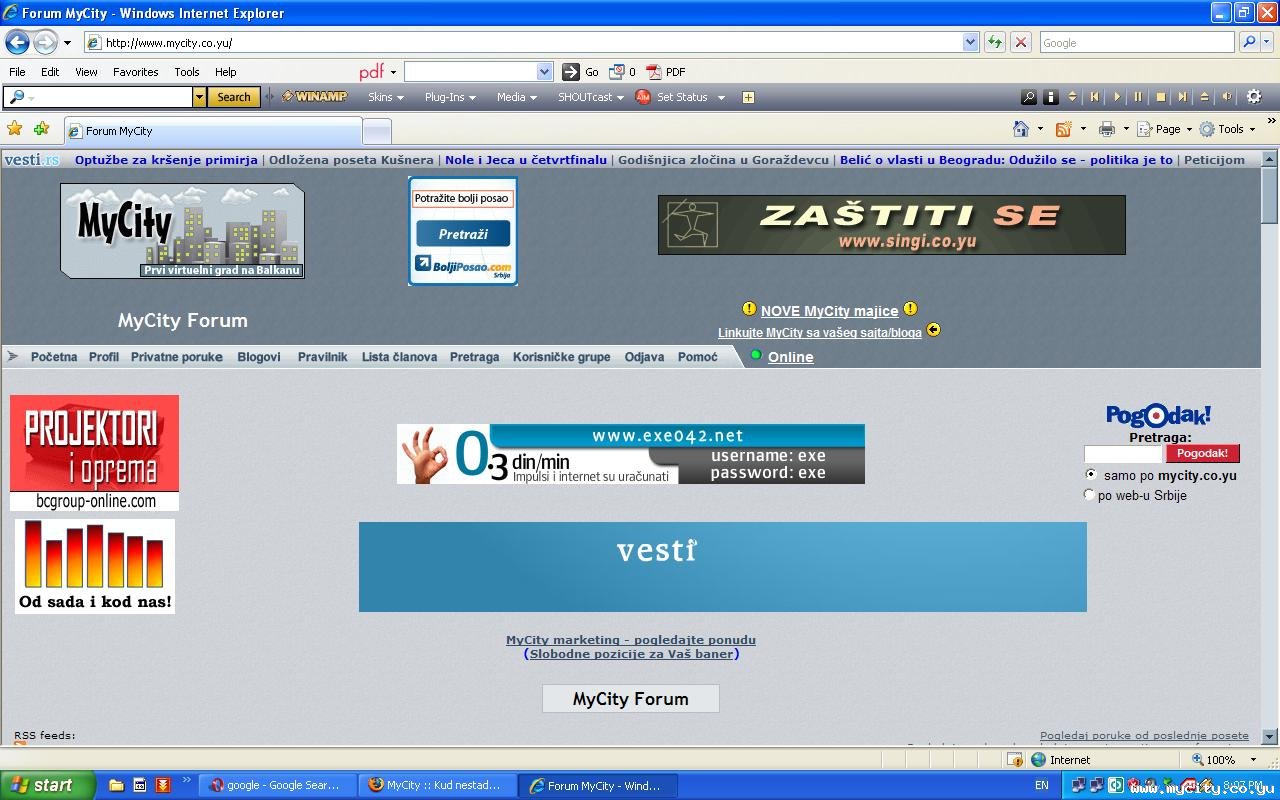Click the Add to Favorites icon
The width and height of the screenshot is (1280, 800).
pos(41,129)
